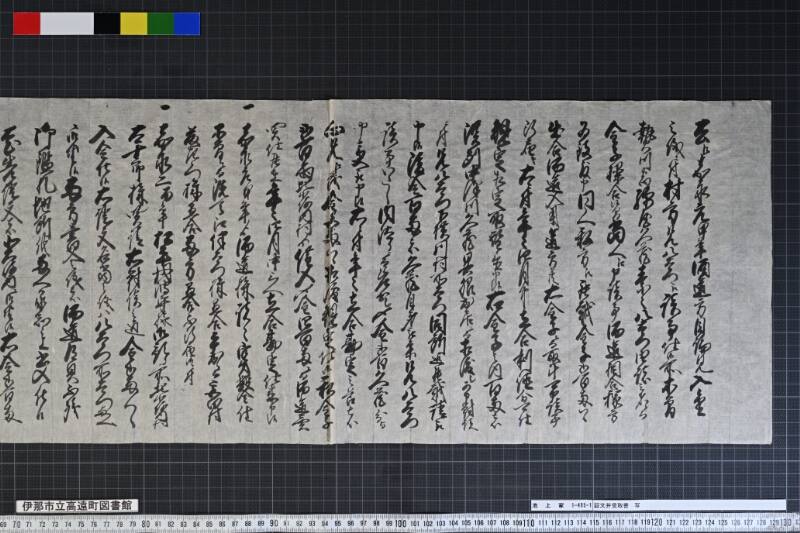This screenshot has height=533, width=800.
Task: Click the number 85 on the ruler
Action: [209, 524]
